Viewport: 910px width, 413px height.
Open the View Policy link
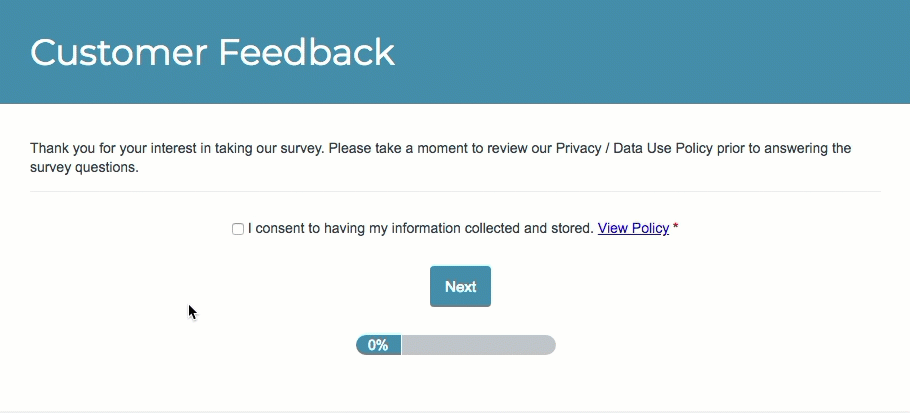click(633, 228)
